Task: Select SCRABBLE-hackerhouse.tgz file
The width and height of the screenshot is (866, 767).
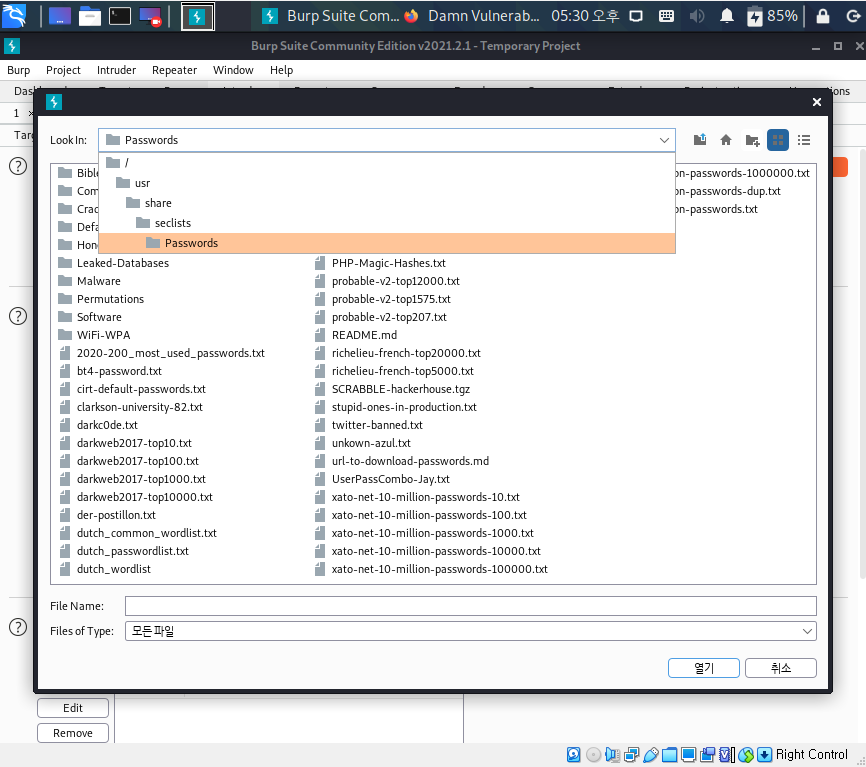Action: (392, 389)
